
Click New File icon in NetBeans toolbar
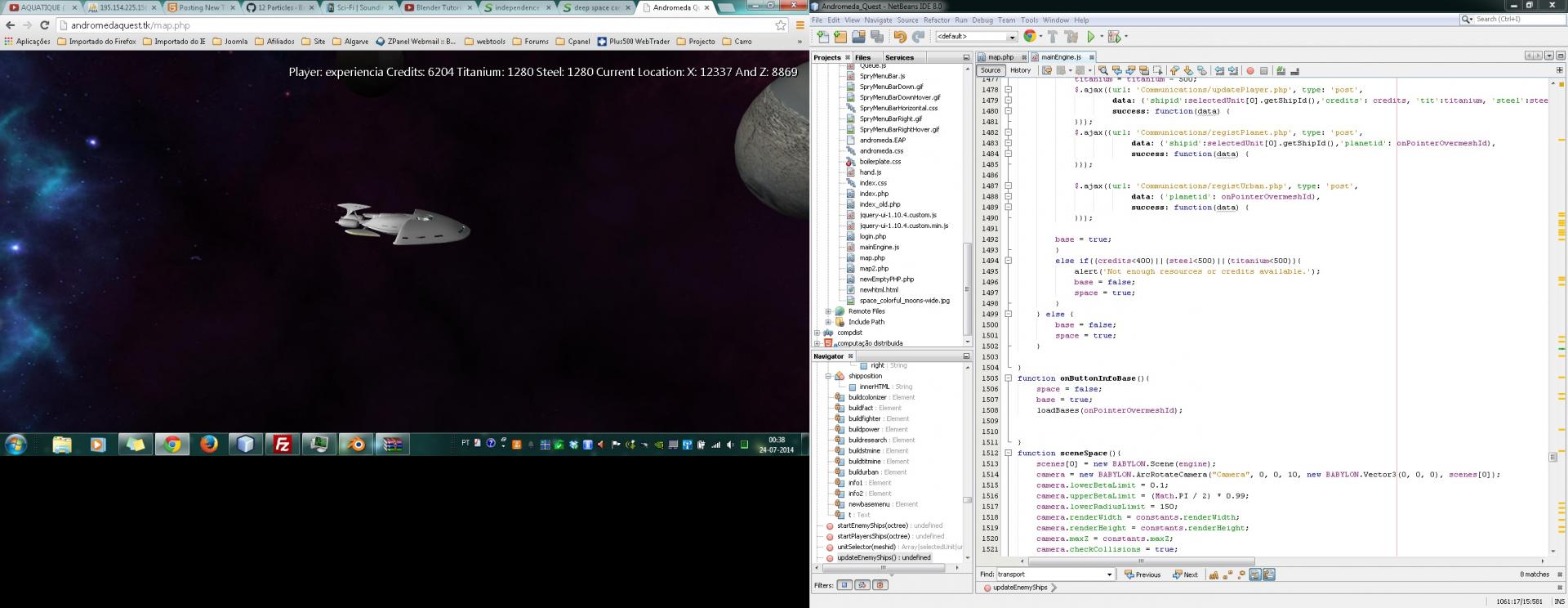click(x=823, y=37)
